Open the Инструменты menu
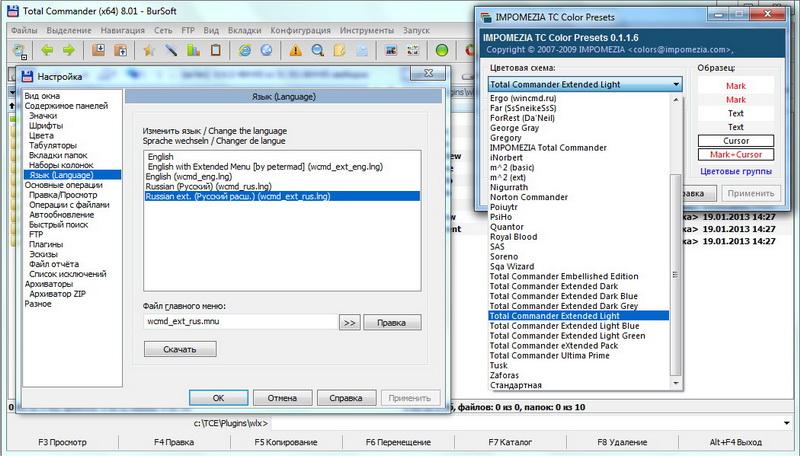 tap(367, 31)
